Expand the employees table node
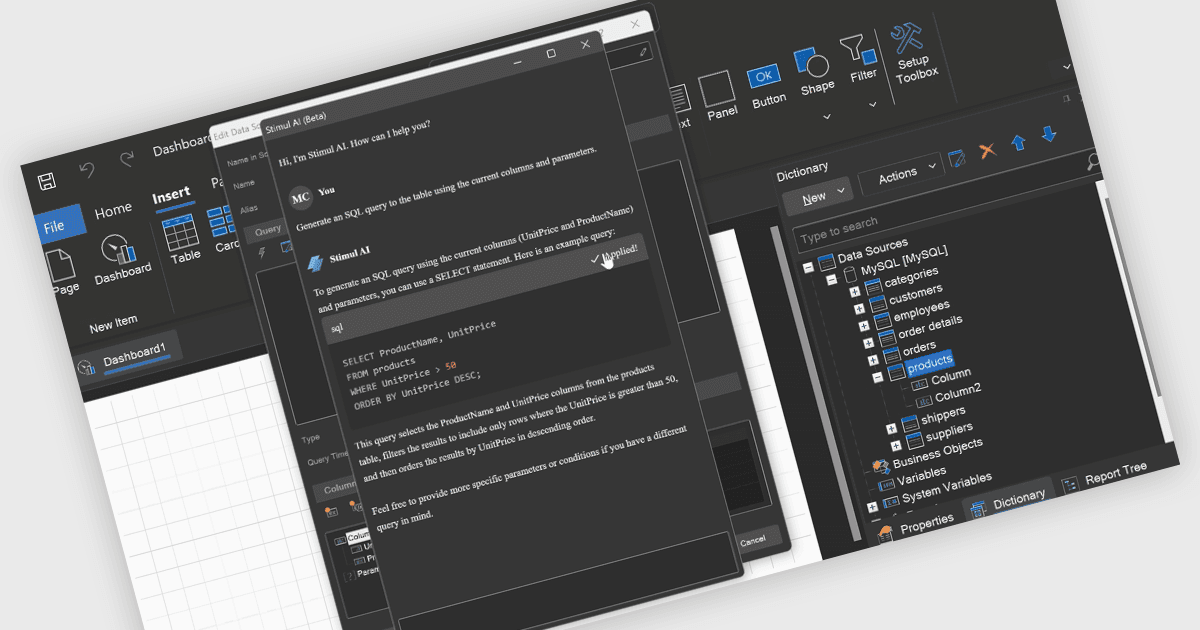This screenshot has width=1200, height=630. pyautogui.click(x=863, y=326)
